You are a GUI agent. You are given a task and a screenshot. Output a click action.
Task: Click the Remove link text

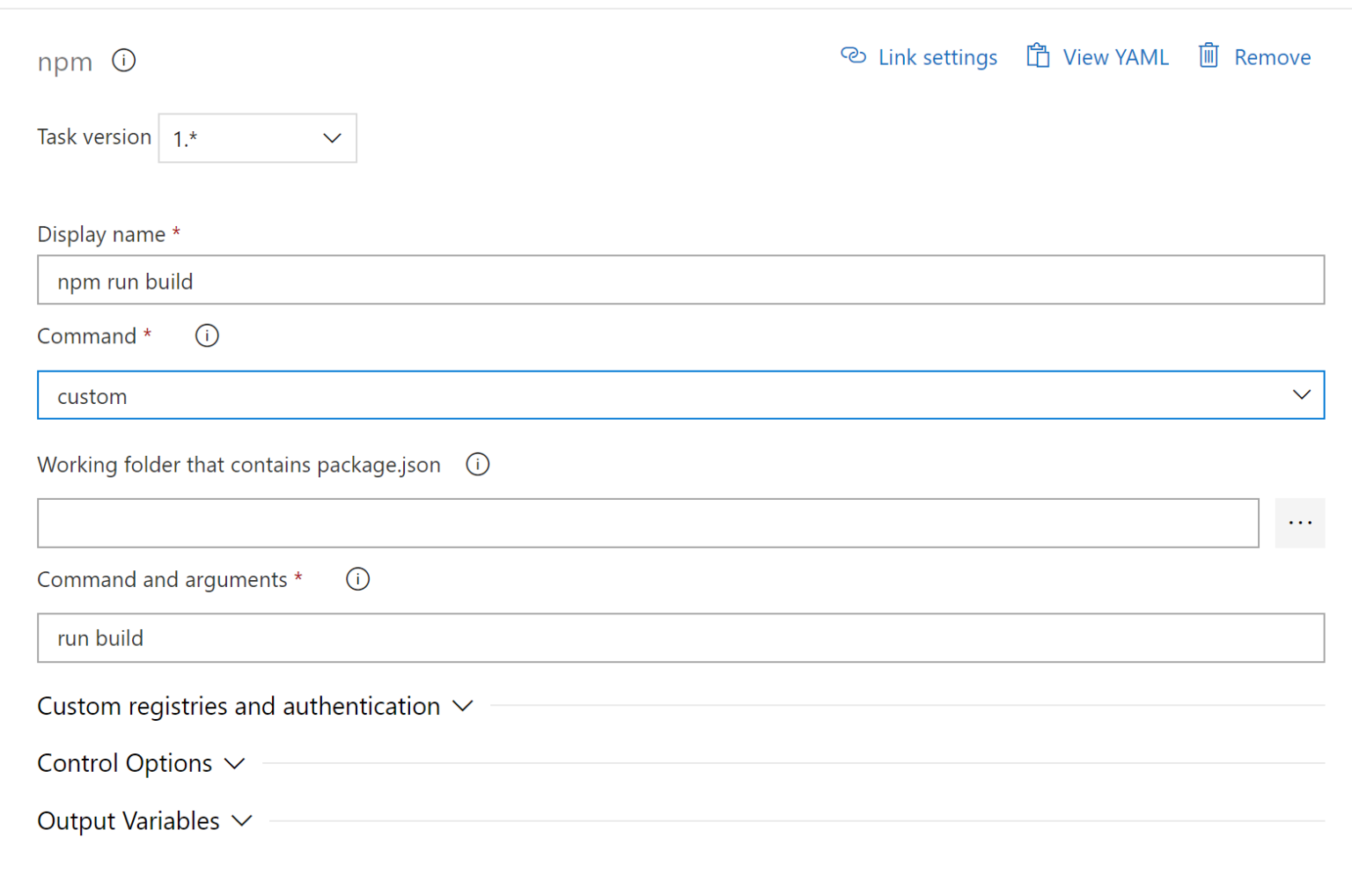[1272, 57]
